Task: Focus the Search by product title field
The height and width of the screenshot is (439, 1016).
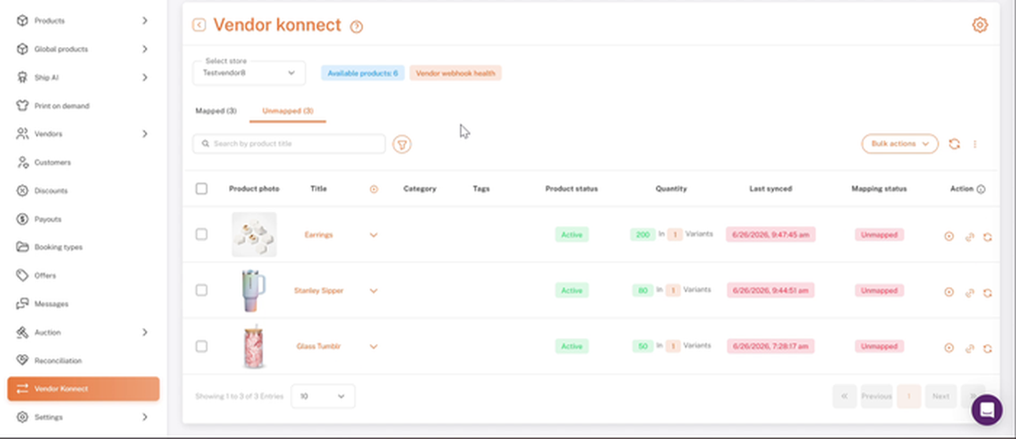Action: tap(289, 144)
